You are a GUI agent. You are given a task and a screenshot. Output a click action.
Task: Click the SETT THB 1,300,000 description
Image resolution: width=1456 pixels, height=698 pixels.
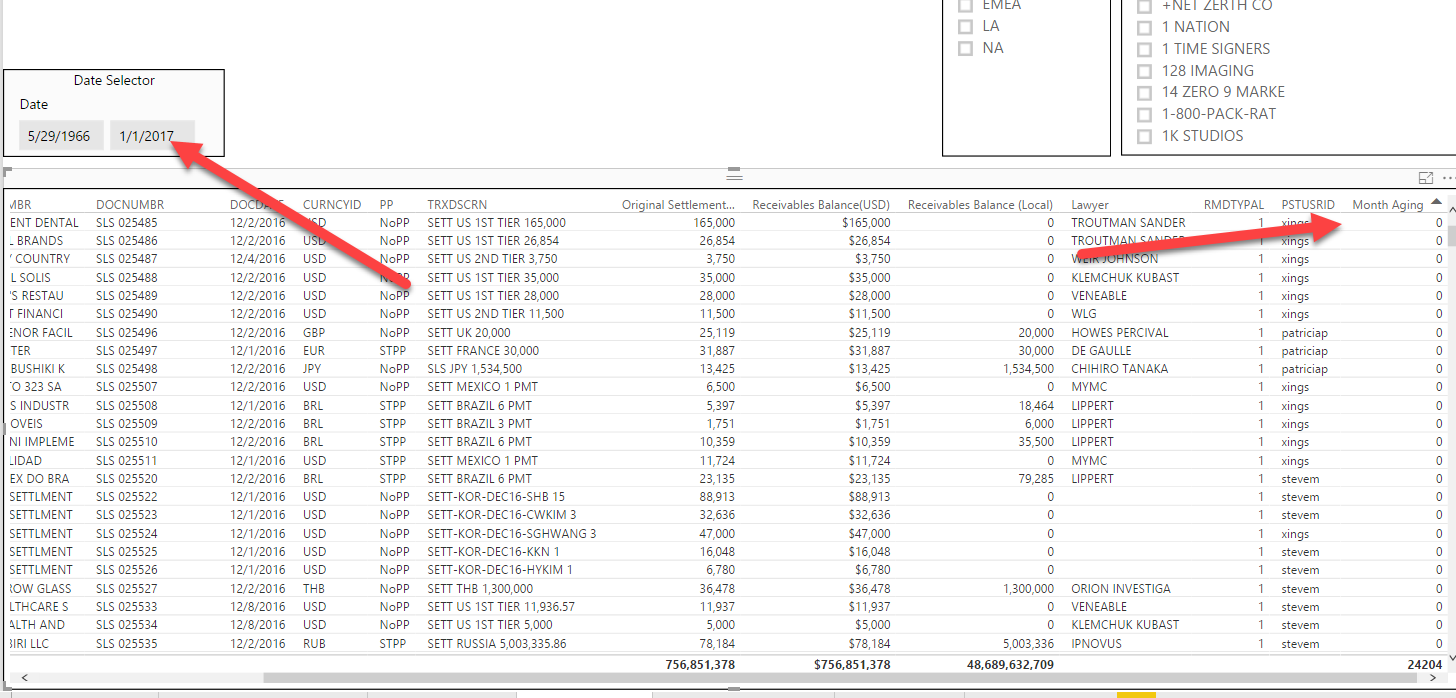[480, 589]
